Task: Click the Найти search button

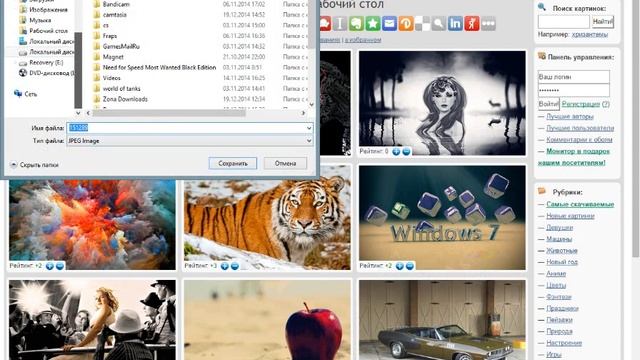Action: (x=602, y=22)
